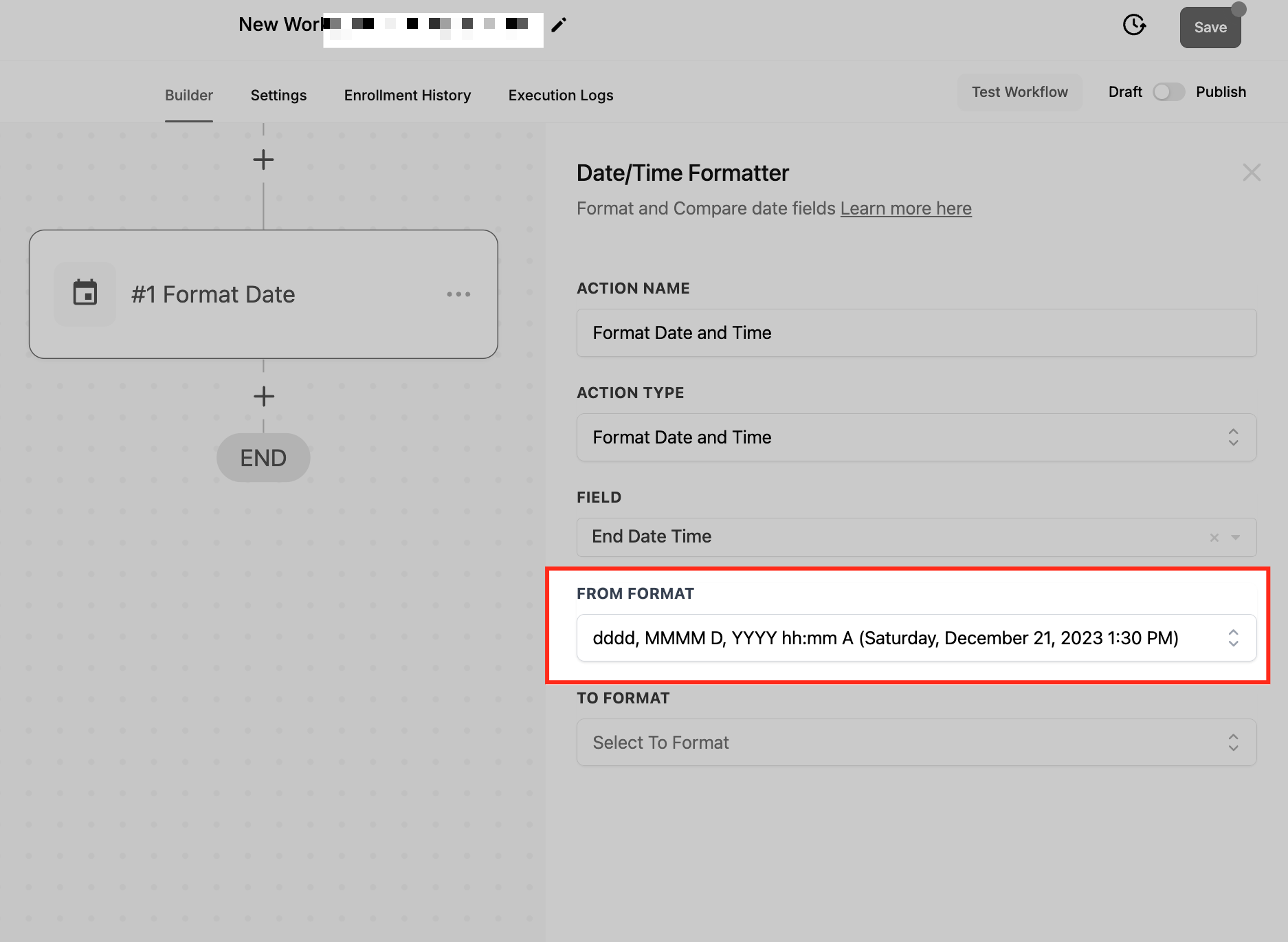Open the version history clock icon
The image size is (1288, 942).
click(1134, 25)
